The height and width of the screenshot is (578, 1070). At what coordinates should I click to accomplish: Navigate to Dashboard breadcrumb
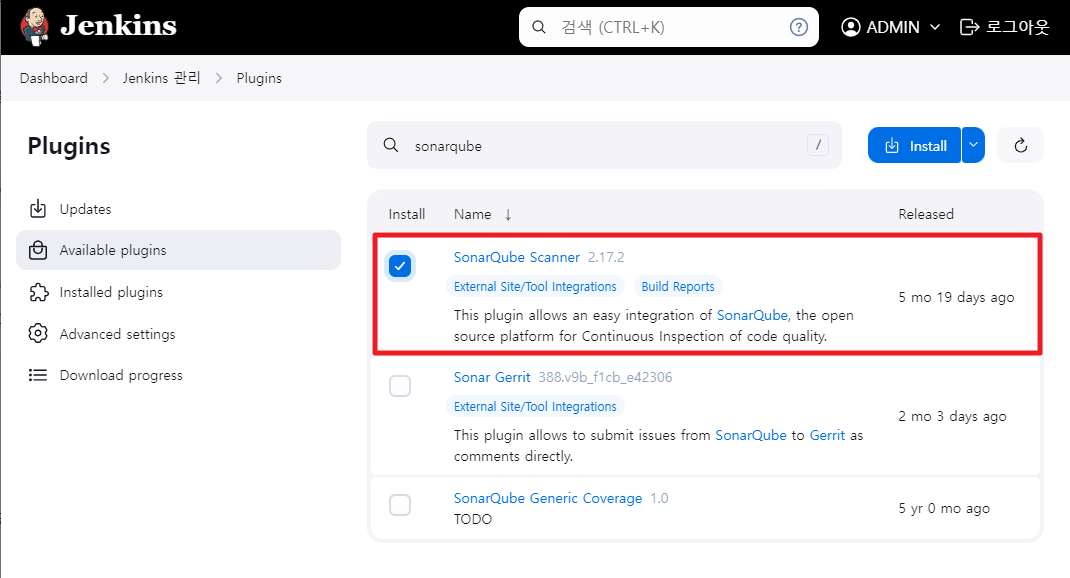(x=54, y=78)
